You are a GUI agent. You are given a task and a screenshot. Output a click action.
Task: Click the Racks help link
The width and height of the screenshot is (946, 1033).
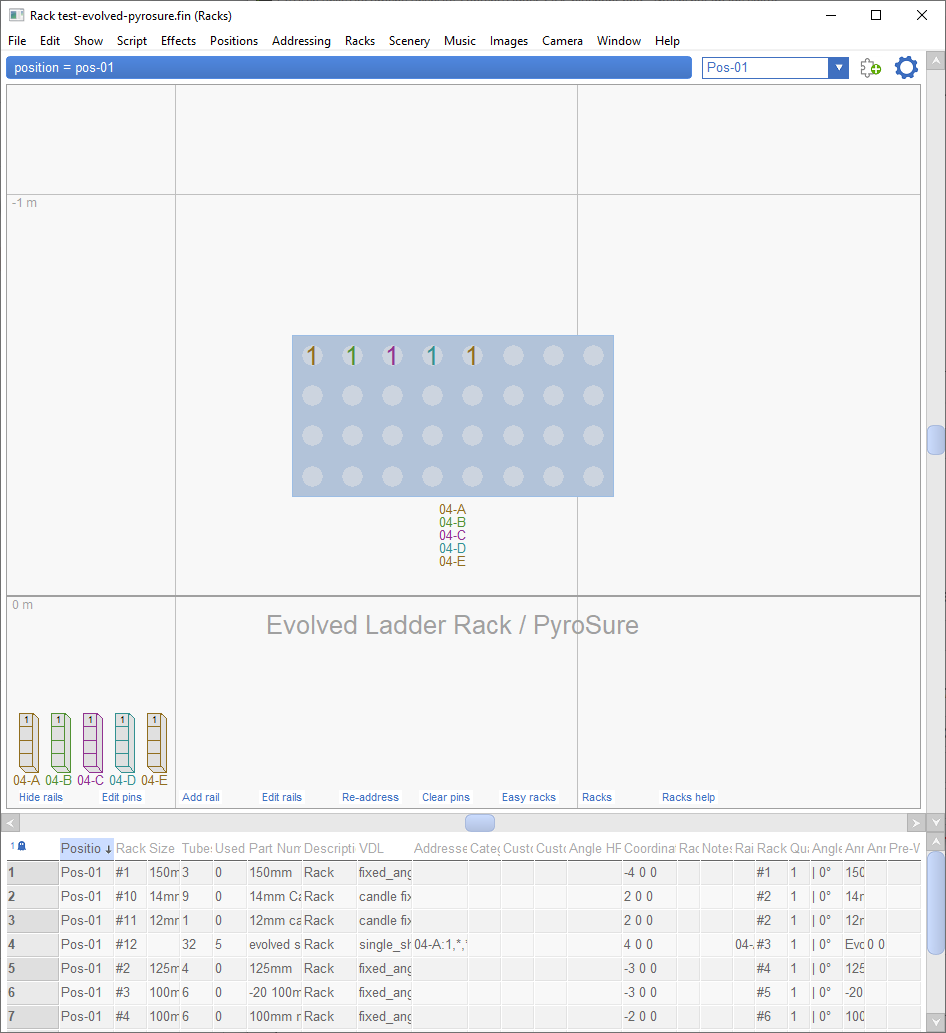[x=688, y=797]
